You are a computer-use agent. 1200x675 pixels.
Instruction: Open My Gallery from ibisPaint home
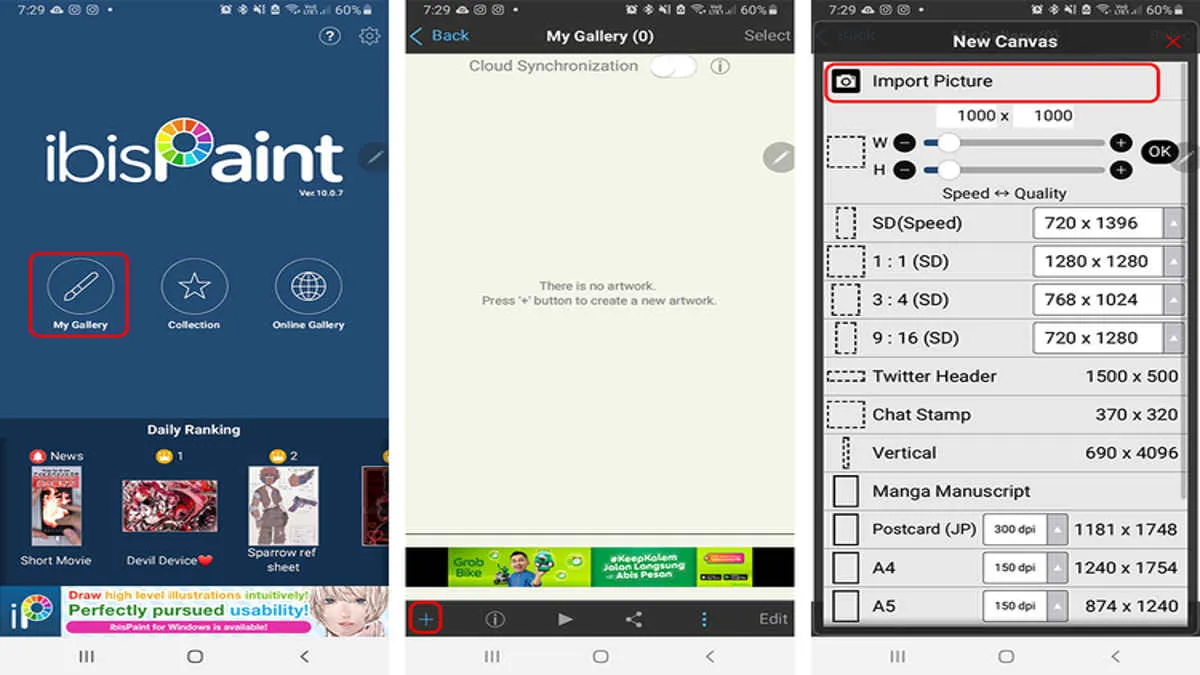tap(80, 294)
